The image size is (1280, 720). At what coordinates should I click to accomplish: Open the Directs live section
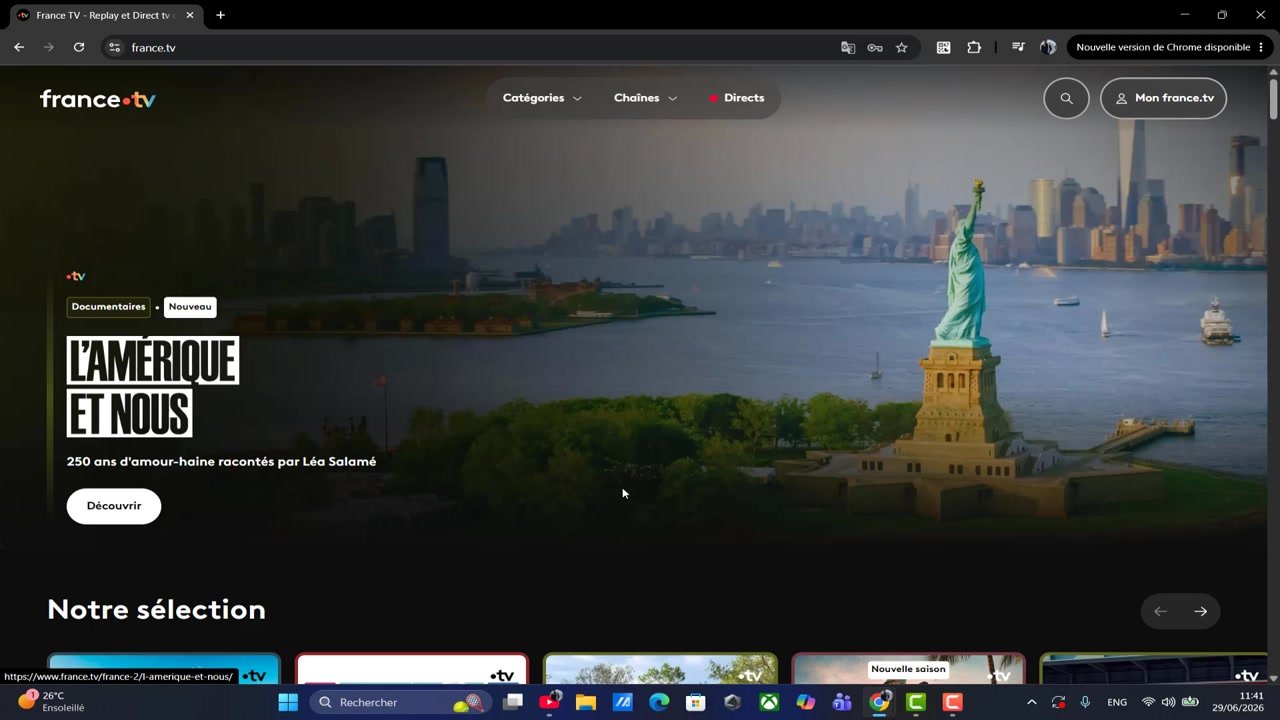pyautogui.click(x=736, y=98)
